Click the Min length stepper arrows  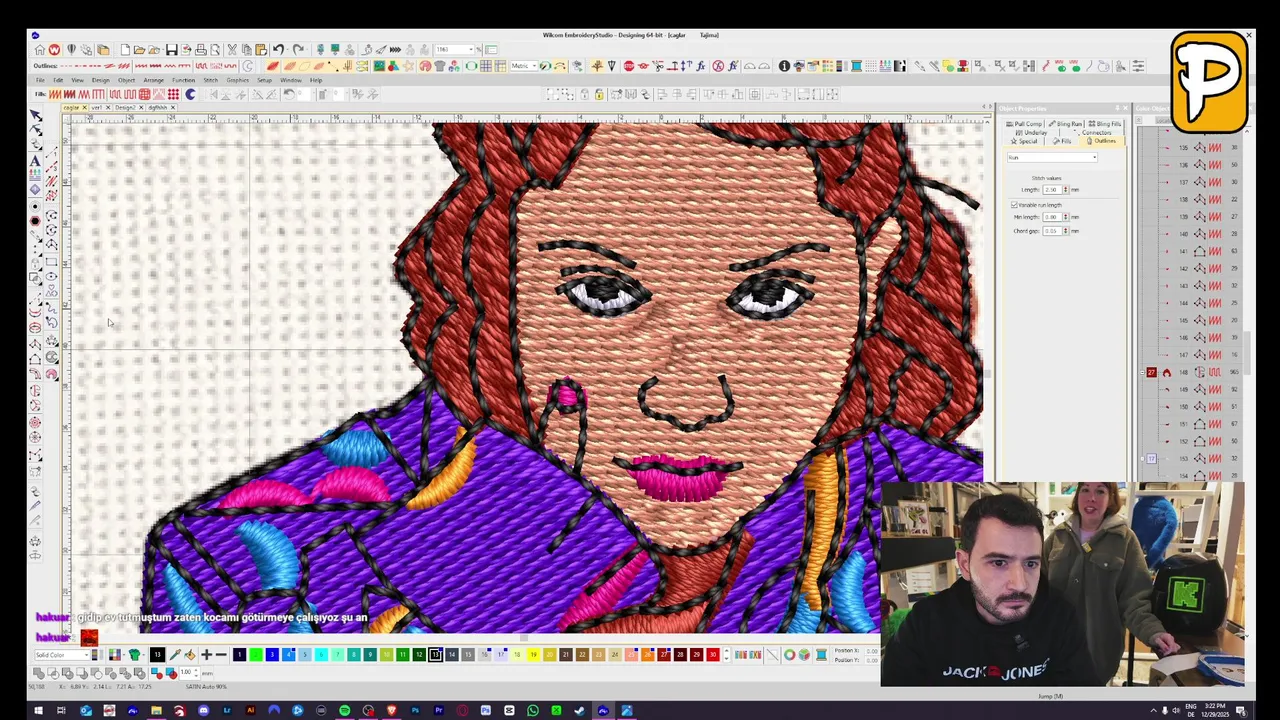coord(1066,217)
